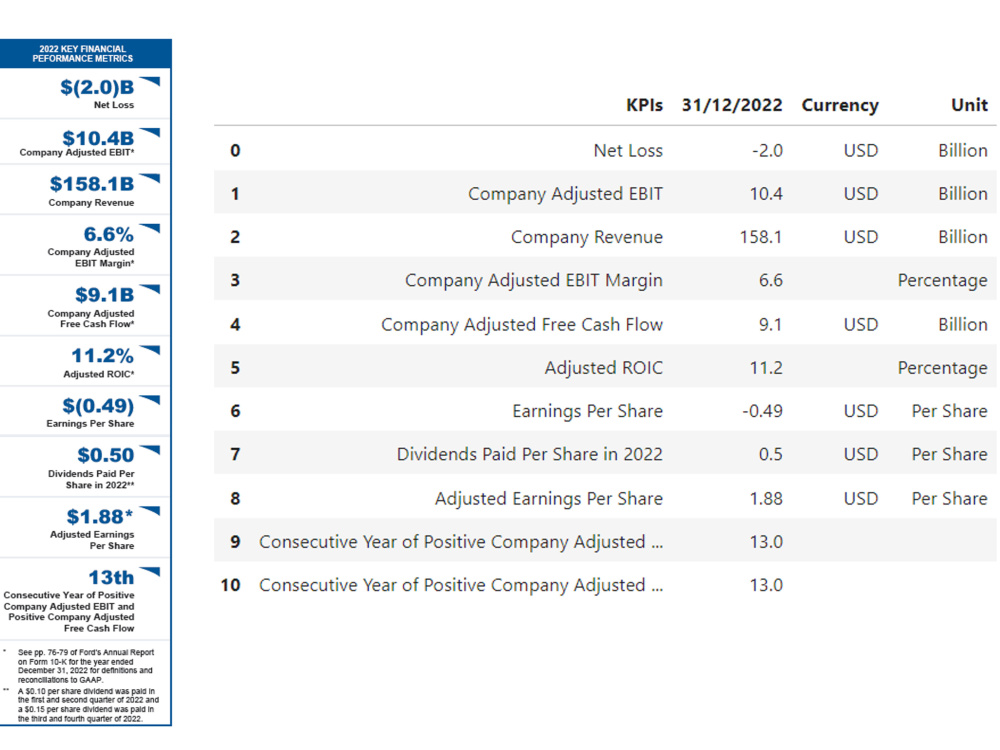Click the 13.0 value in row 10

[x=766, y=585]
